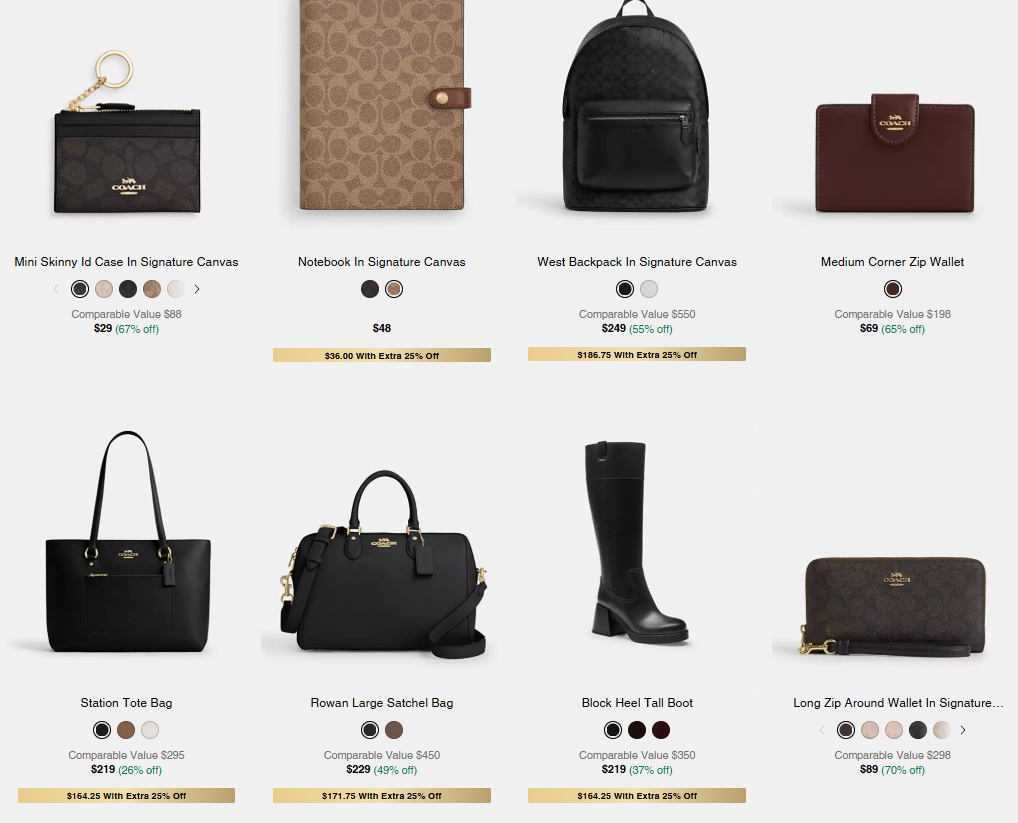Open the Rowan Large Satchel Bag title link

[382, 703]
